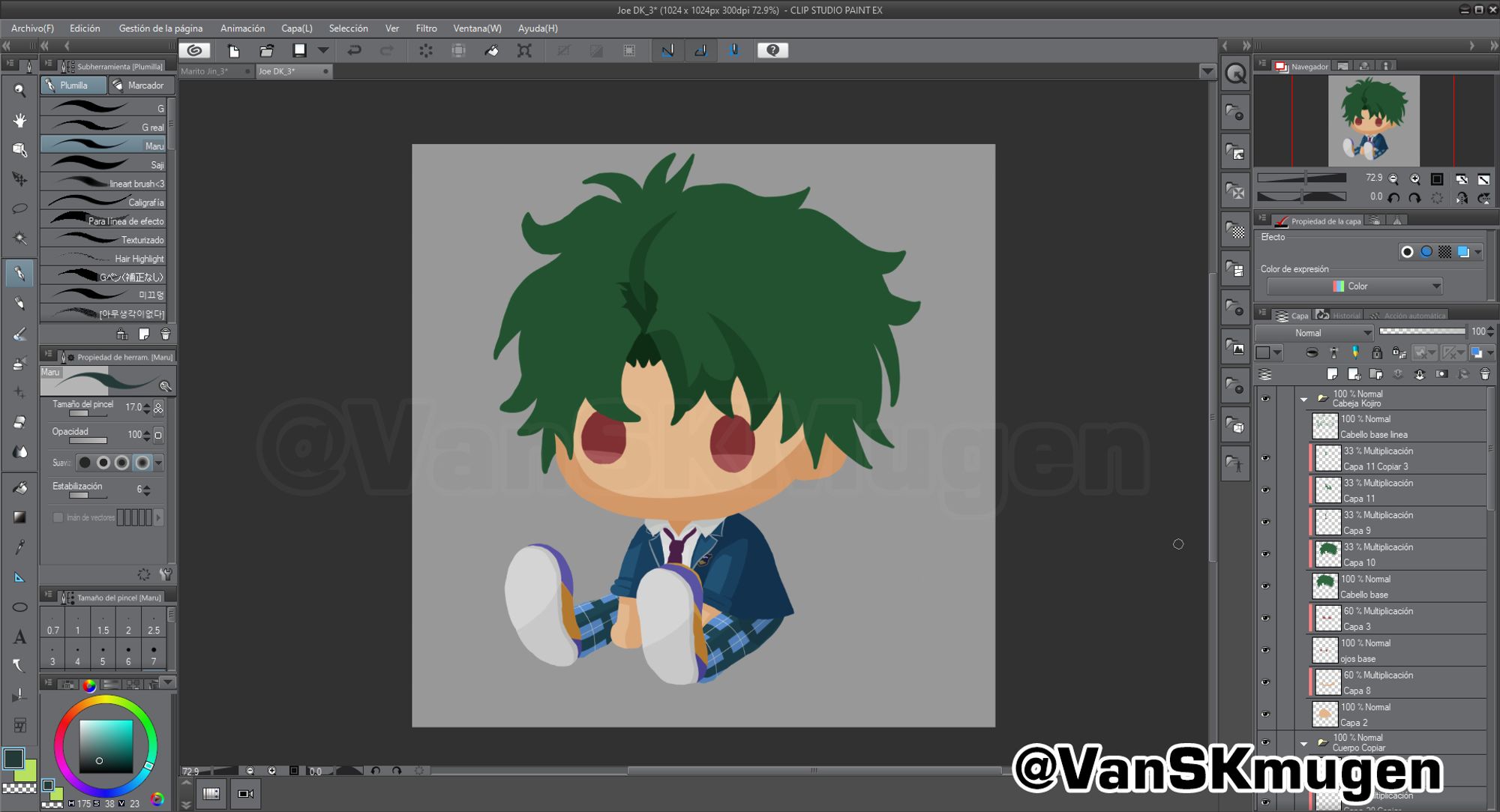Create a new canvas document
This screenshot has width=1500, height=812.
(x=233, y=50)
